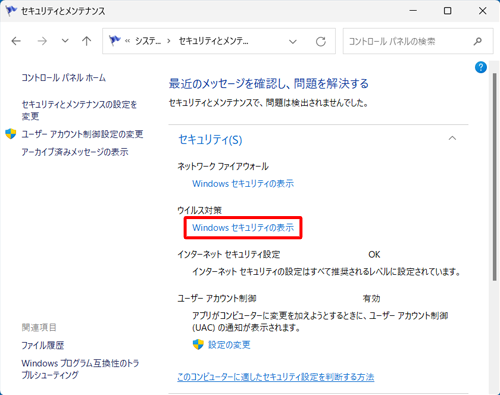
Task: Click the forward navigation arrow
Action: (x=42, y=41)
